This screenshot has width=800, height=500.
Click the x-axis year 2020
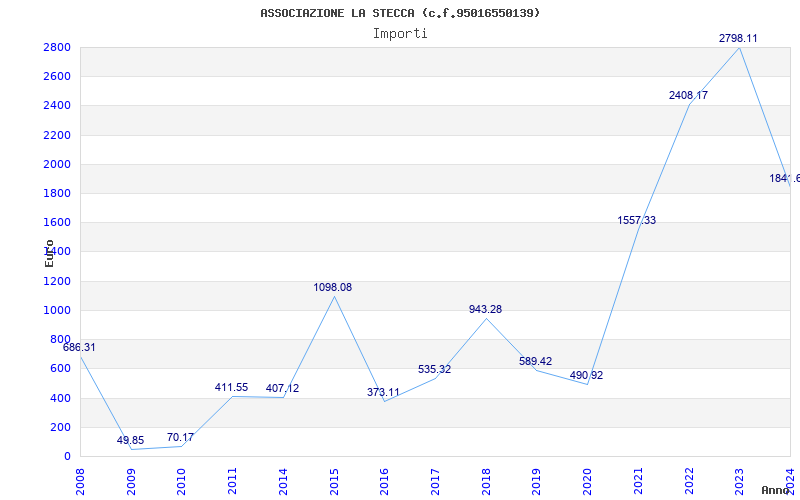[588, 482]
